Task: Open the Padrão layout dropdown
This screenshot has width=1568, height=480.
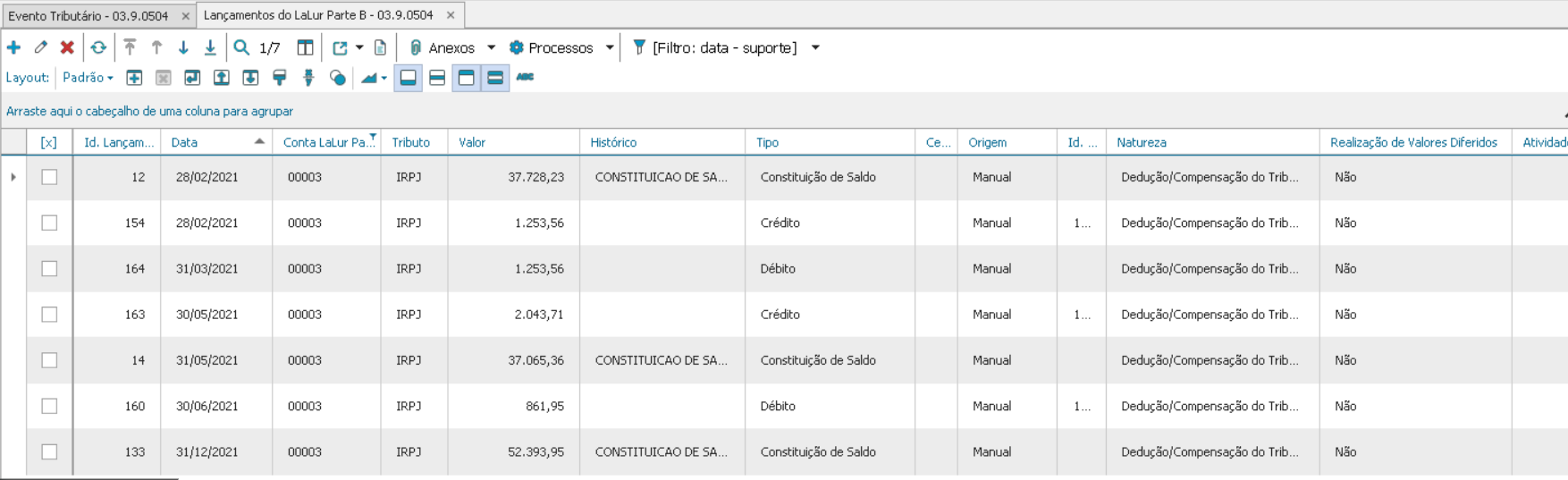Action: [x=88, y=78]
